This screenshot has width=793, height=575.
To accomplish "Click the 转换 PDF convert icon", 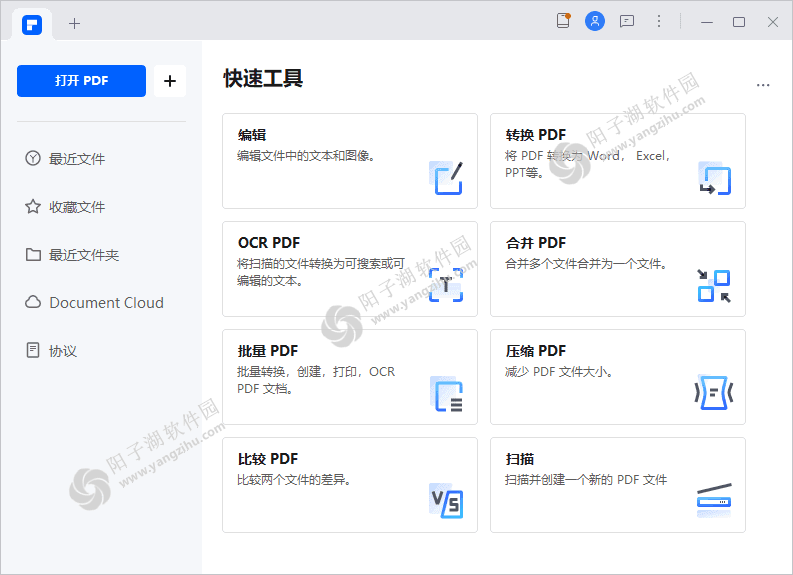I will (714, 178).
